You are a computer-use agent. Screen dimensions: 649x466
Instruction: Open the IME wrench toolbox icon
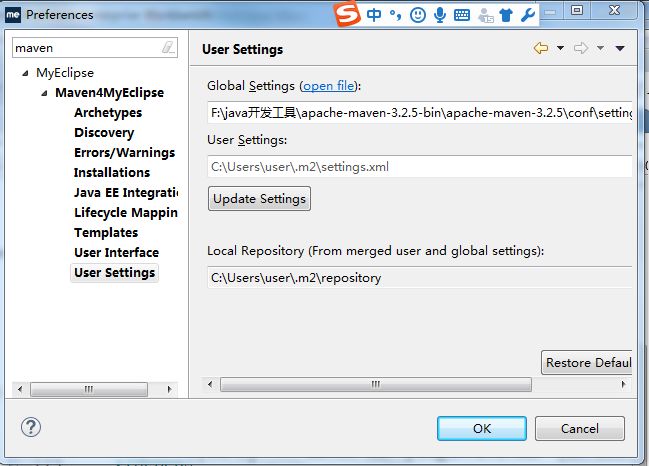528,15
